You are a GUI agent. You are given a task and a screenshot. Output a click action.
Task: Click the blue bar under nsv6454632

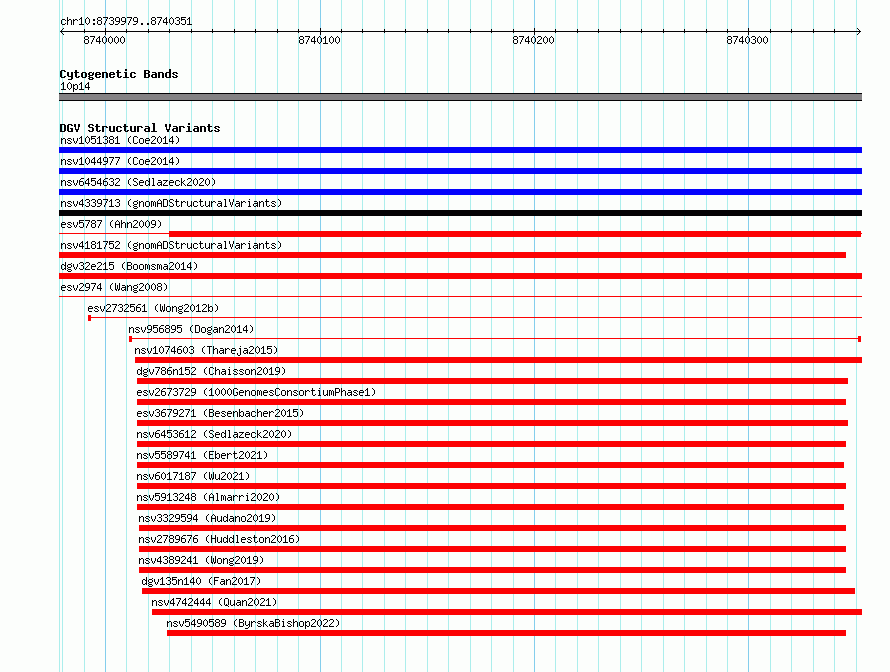(x=460, y=192)
